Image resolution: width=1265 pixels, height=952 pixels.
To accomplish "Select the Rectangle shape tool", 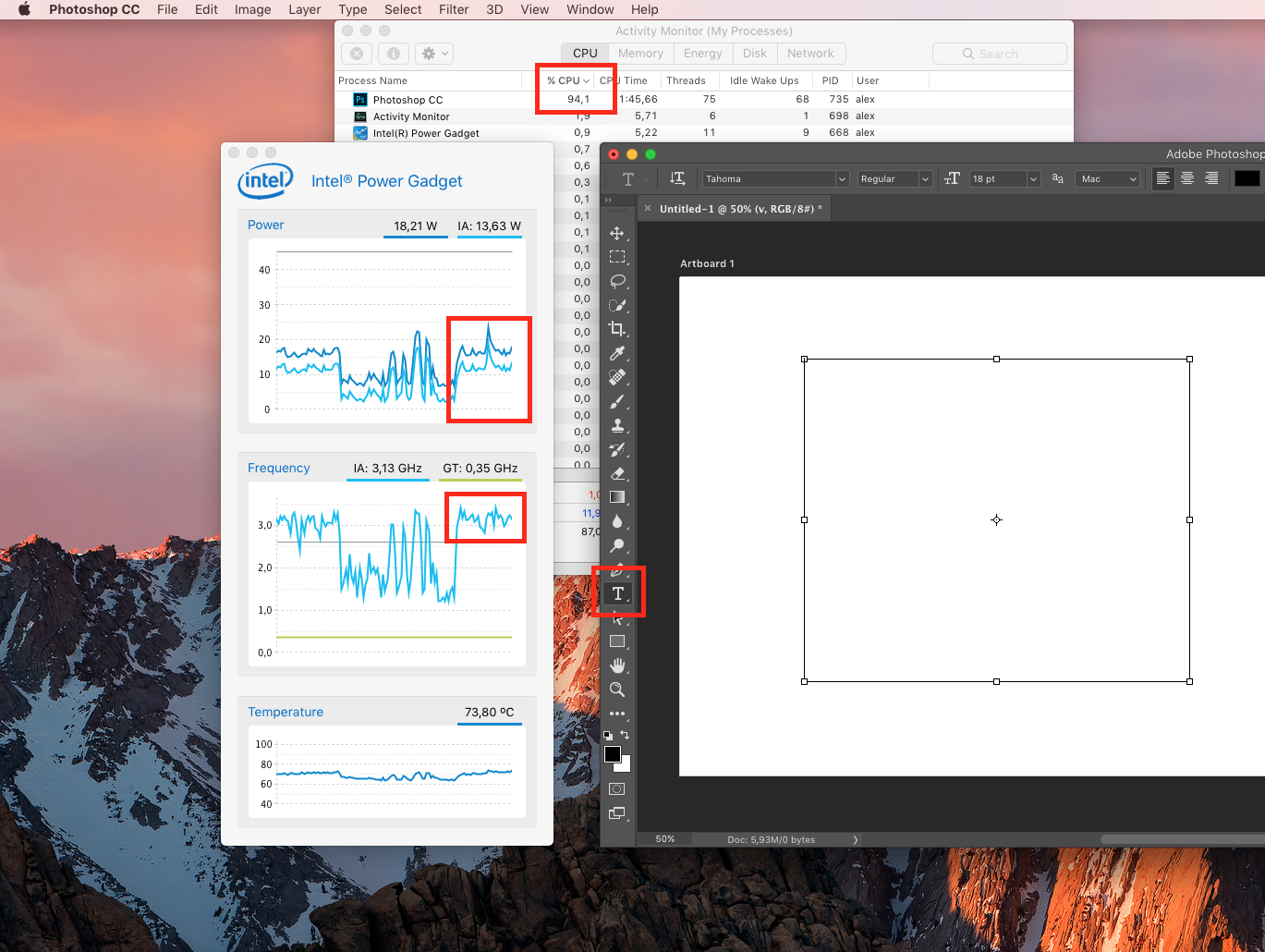I will pyautogui.click(x=617, y=641).
